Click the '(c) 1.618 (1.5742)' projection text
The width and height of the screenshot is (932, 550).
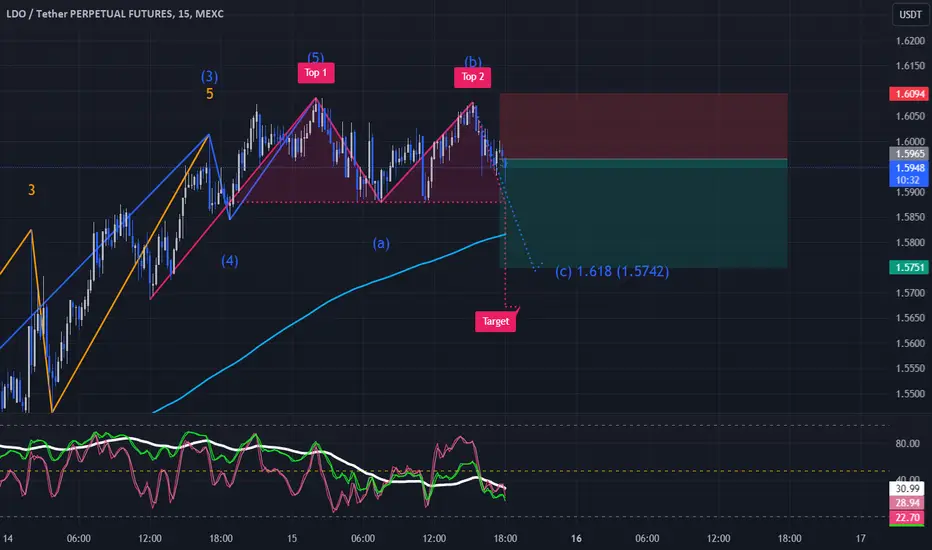pos(612,272)
